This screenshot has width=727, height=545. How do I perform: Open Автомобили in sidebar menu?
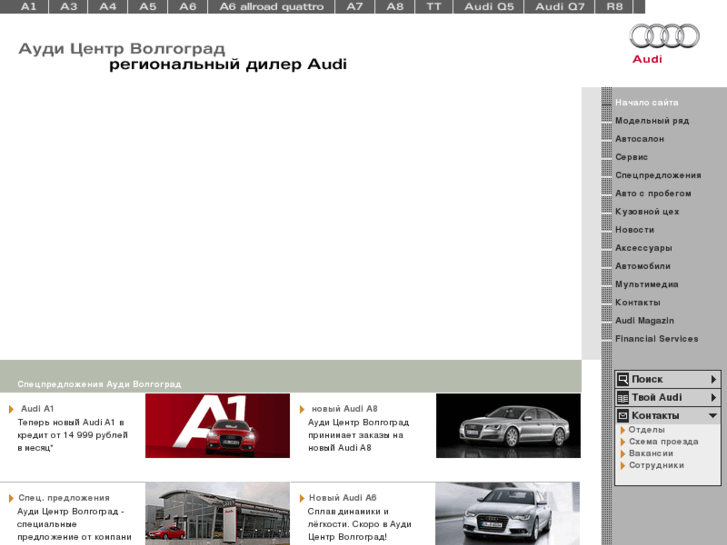coord(643,266)
